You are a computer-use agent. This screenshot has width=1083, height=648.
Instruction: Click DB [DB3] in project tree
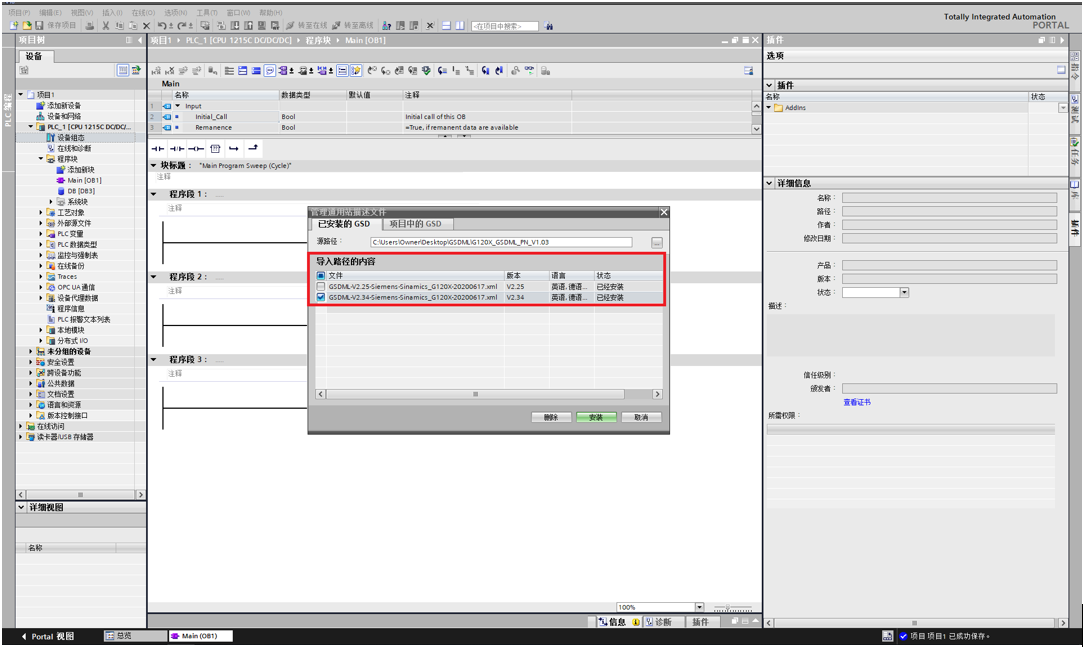(81, 191)
